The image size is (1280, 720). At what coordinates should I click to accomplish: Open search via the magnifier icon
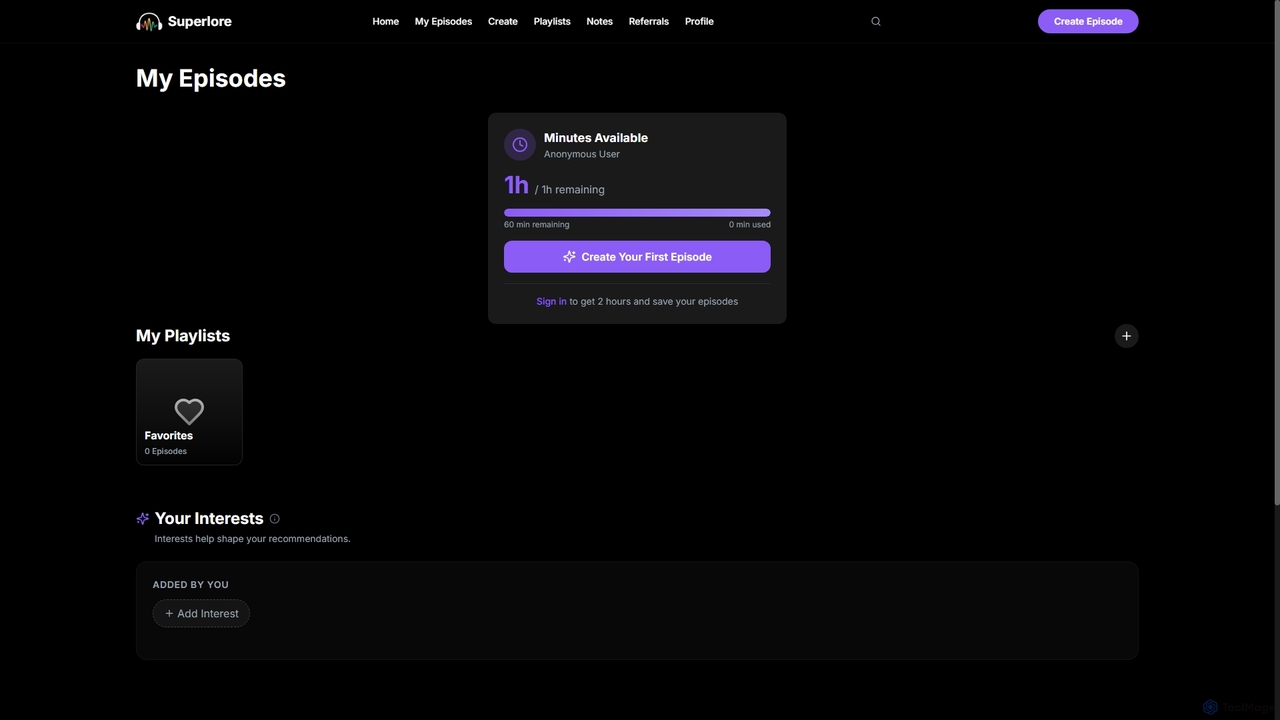pos(876,21)
